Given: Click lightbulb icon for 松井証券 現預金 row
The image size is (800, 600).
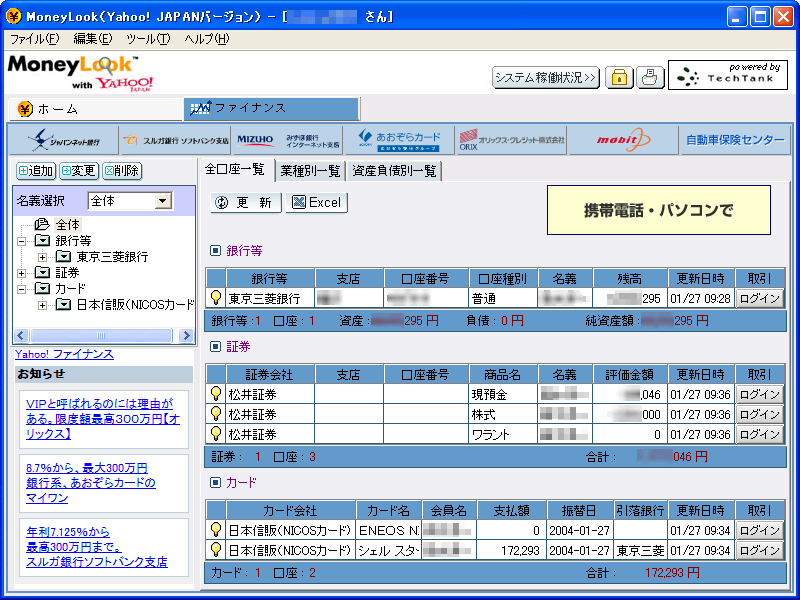Looking at the screenshot, I should (x=216, y=394).
